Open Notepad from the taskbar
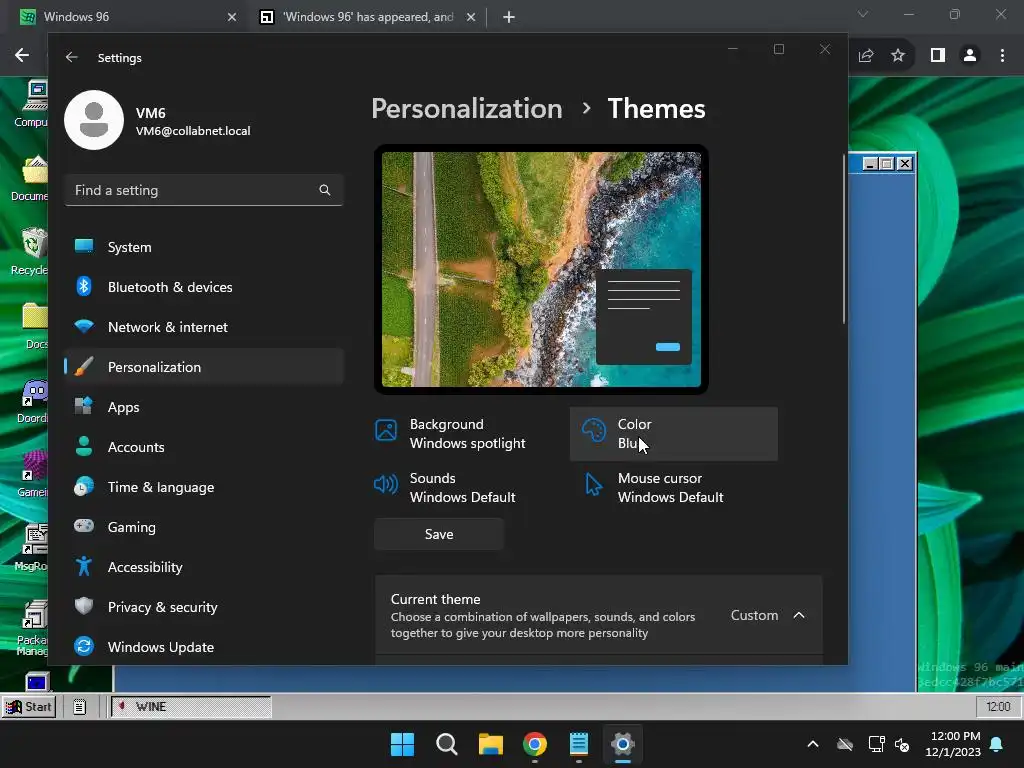The height and width of the screenshot is (768, 1024). pos(579,744)
